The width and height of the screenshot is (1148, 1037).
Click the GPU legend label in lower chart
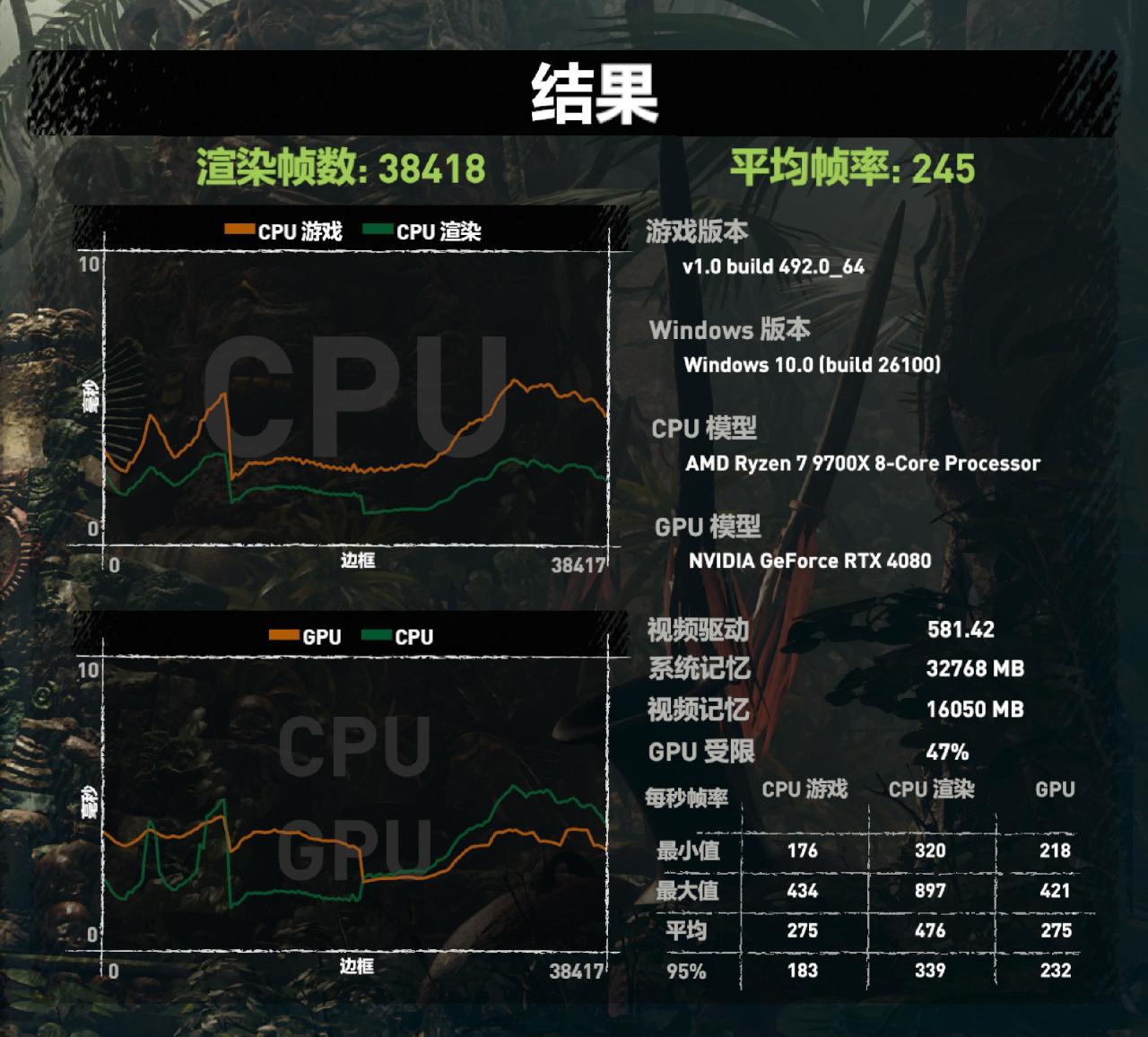point(322,637)
